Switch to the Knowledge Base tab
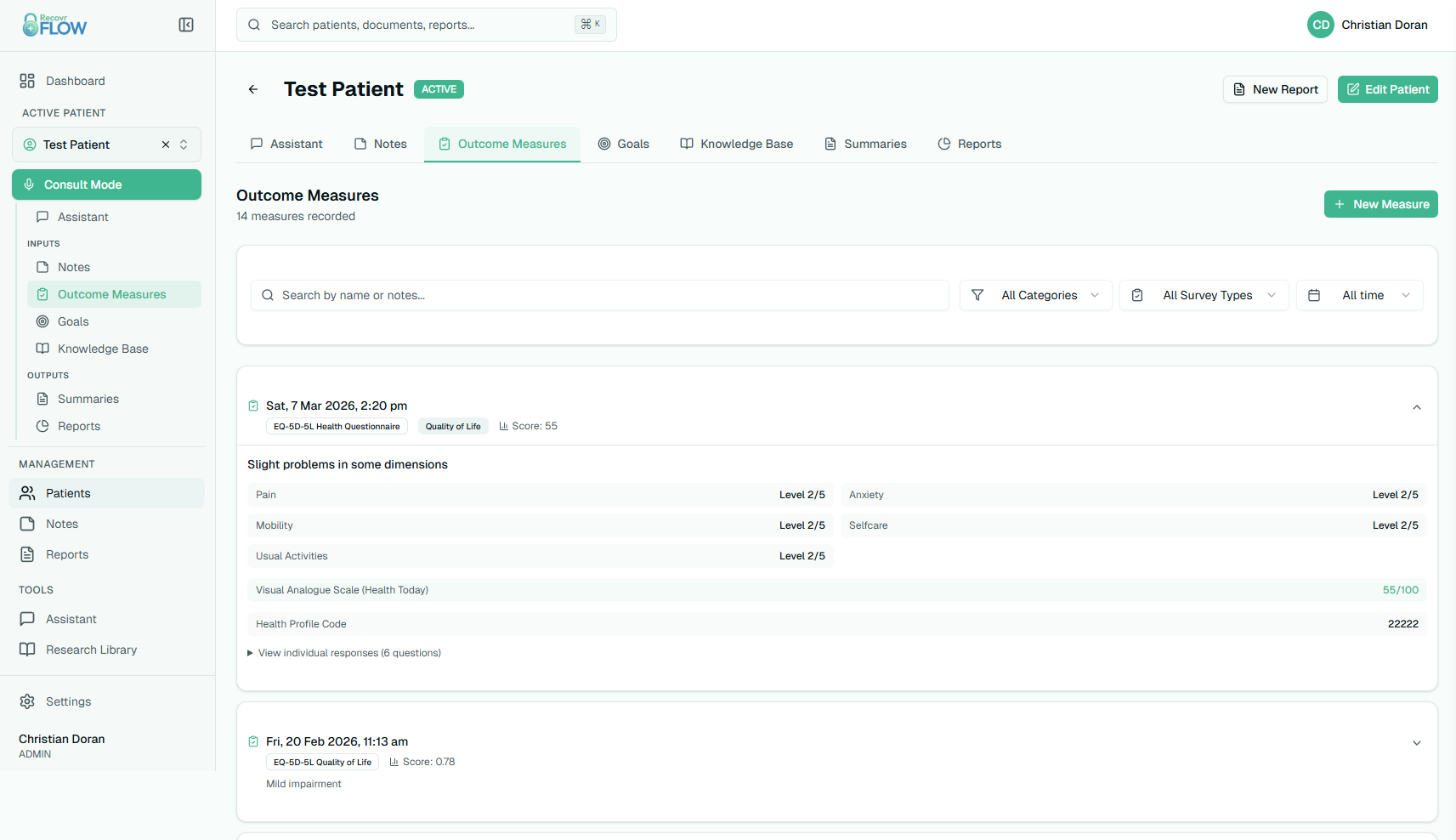Viewport: 1456px width, 840px height. [x=737, y=144]
